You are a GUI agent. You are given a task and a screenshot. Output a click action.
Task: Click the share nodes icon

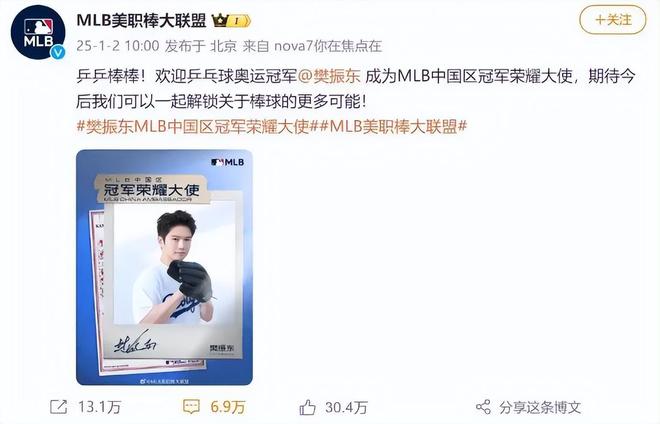point(483,407)
